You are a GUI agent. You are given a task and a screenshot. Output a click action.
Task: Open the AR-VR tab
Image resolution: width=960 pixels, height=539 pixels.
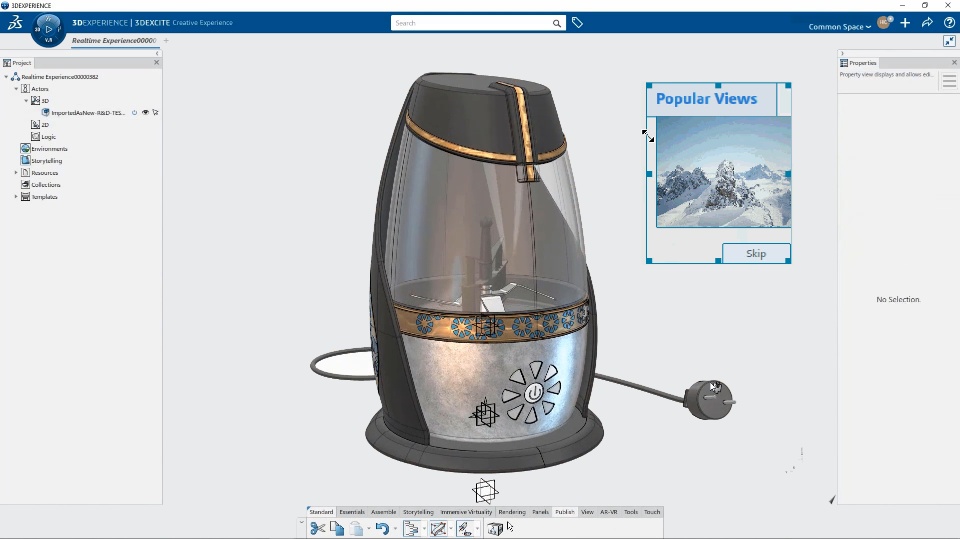[609, 512]
